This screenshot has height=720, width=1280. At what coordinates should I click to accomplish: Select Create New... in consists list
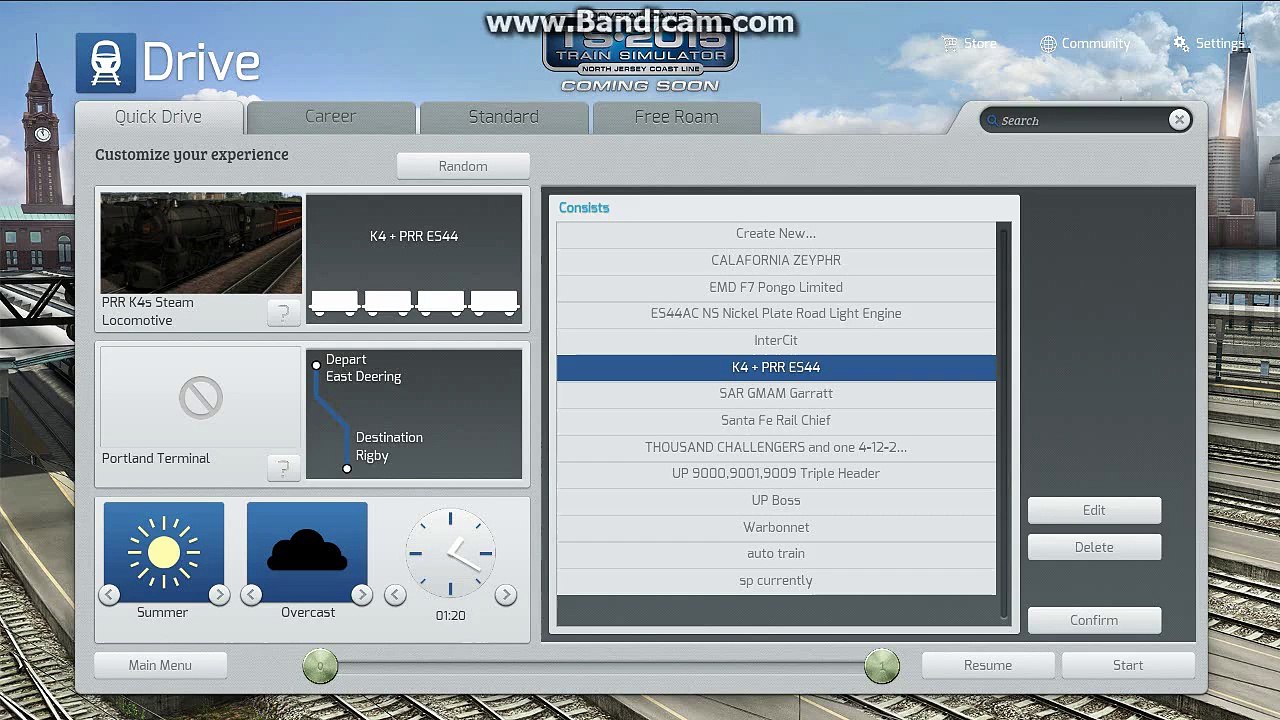(x=776, y=234)
